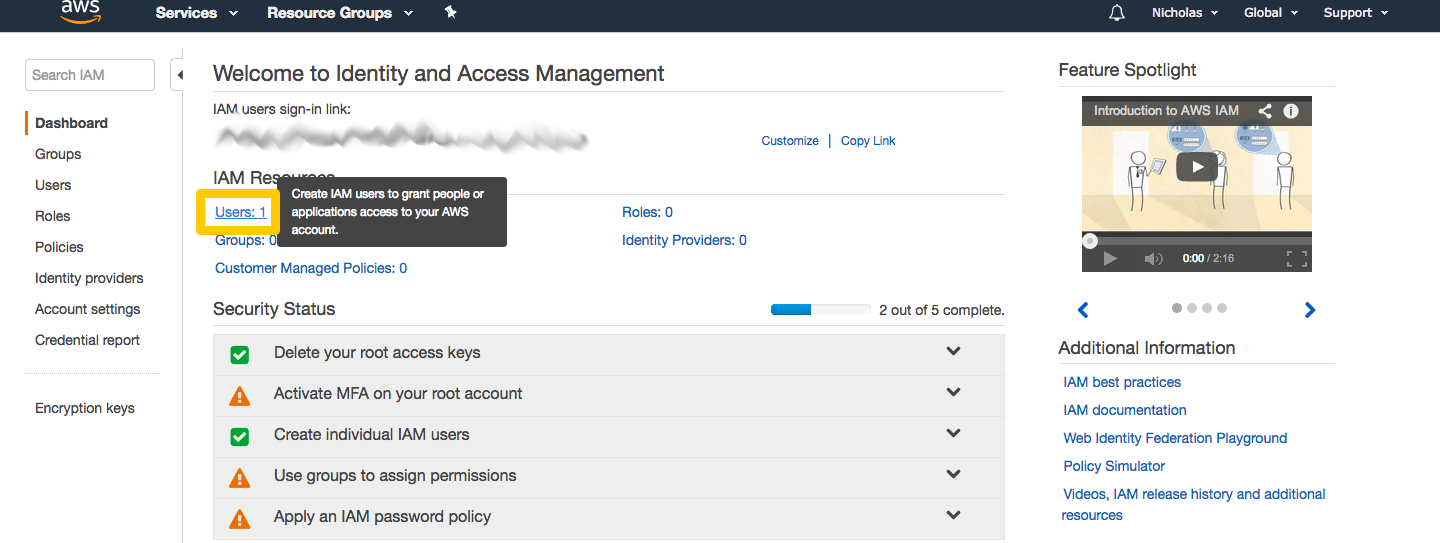This screenshot has width=1440, height=543.
Task: Open IAM best practices link
Action: (x=1122, y=382)
